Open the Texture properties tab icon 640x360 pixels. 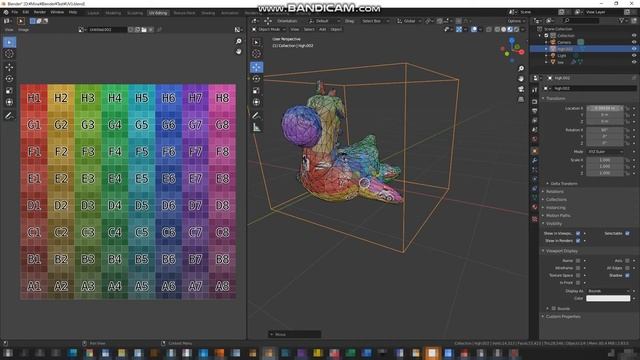click(x=535, y=219)
